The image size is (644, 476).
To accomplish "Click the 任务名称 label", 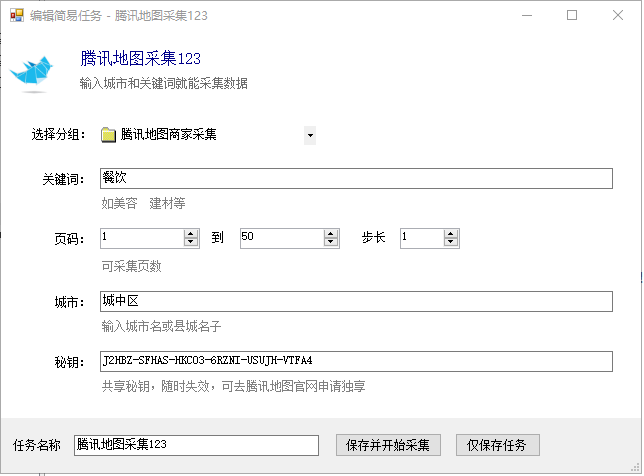I will coord(37,446).
